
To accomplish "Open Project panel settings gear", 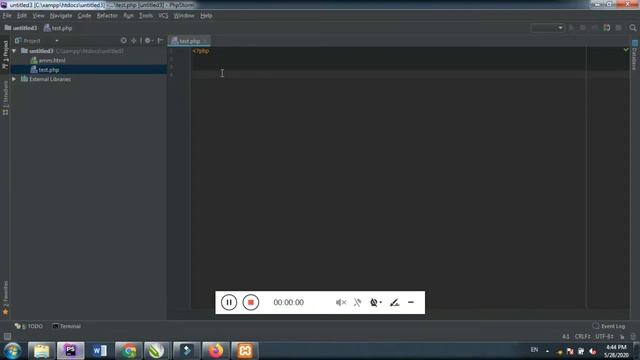I will pos(148,40).
